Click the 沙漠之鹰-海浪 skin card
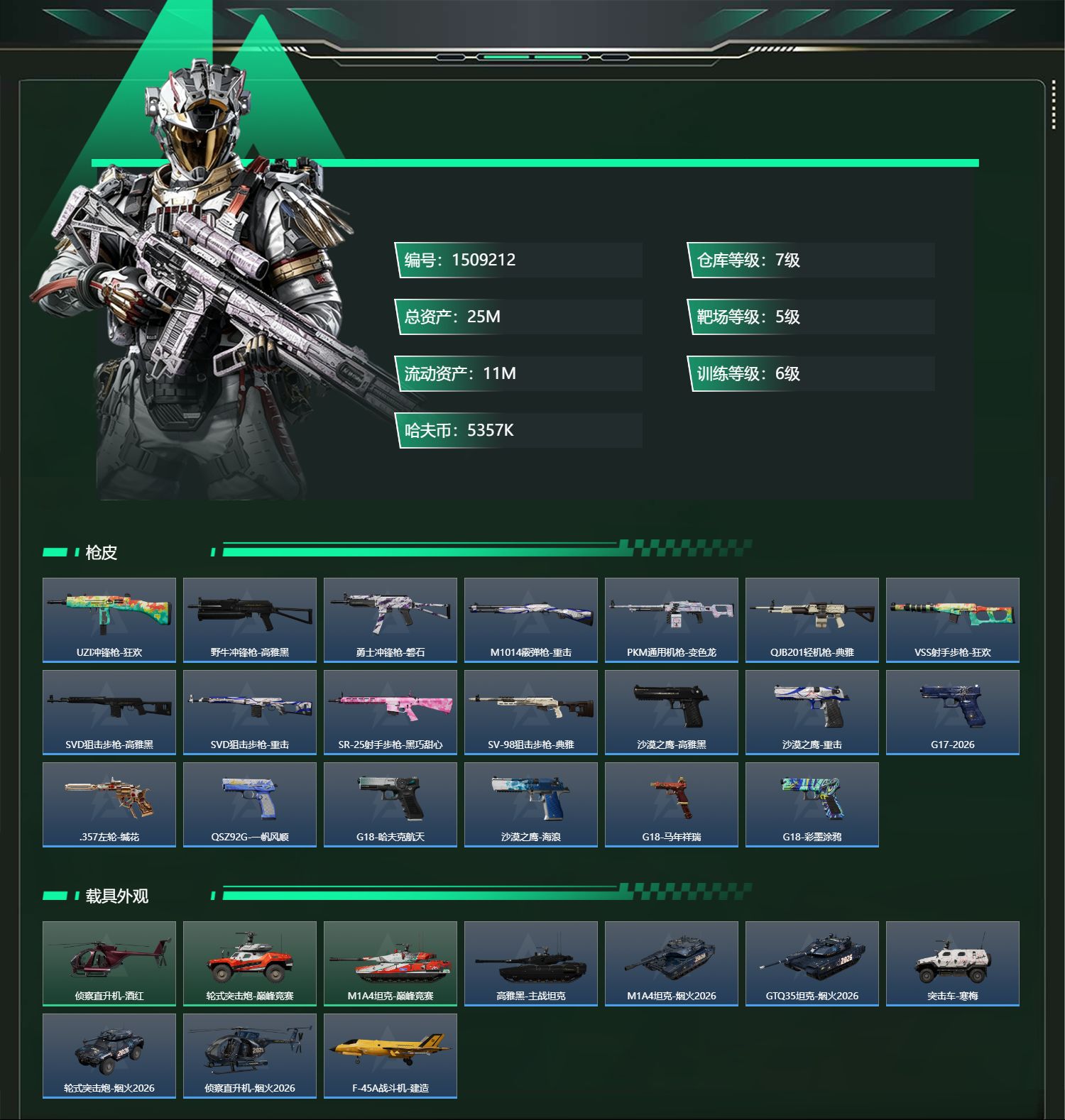1065x1120 pixels. [x=531, y=805]
